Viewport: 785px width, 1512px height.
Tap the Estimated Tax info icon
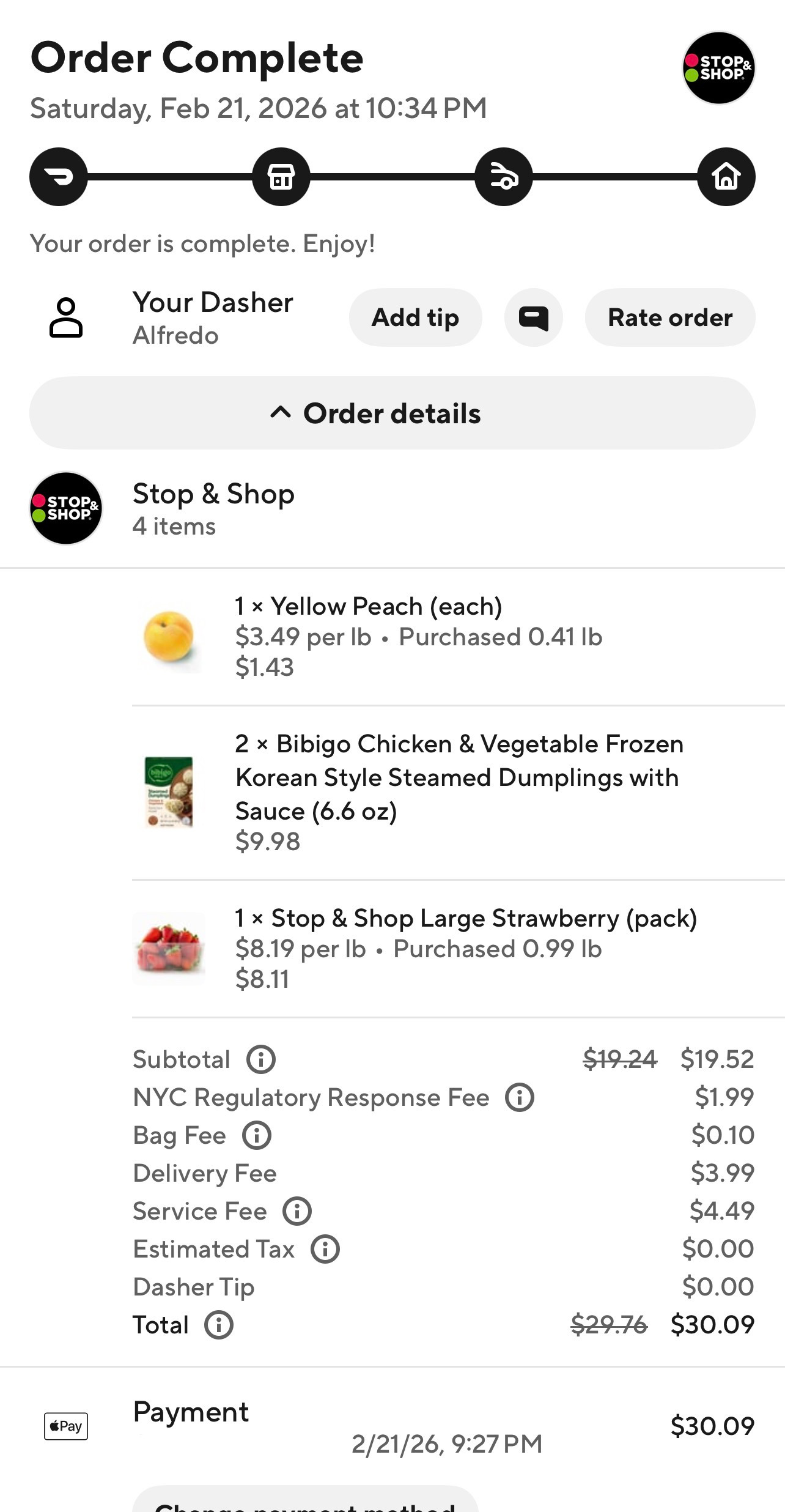tap(325, 1249)
